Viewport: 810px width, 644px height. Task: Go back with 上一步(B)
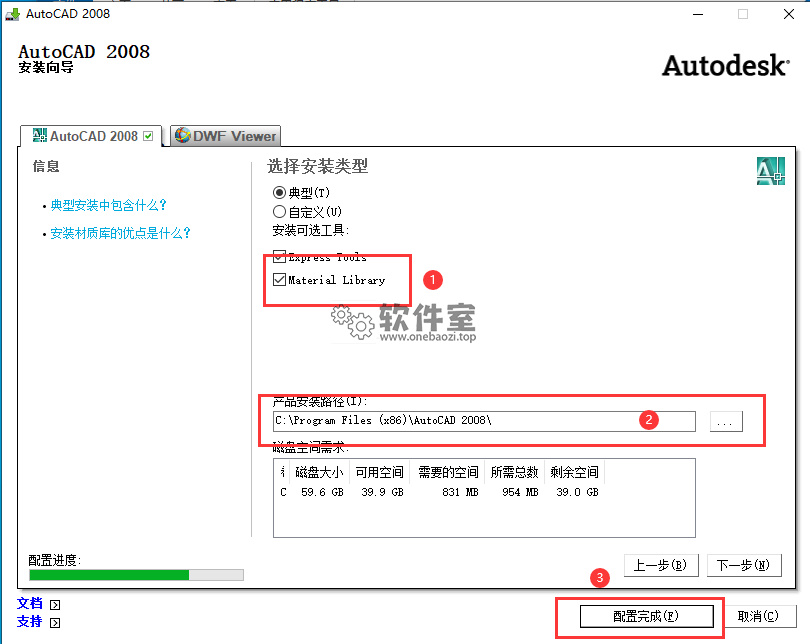pyautogui.click(x=661, y=566)
